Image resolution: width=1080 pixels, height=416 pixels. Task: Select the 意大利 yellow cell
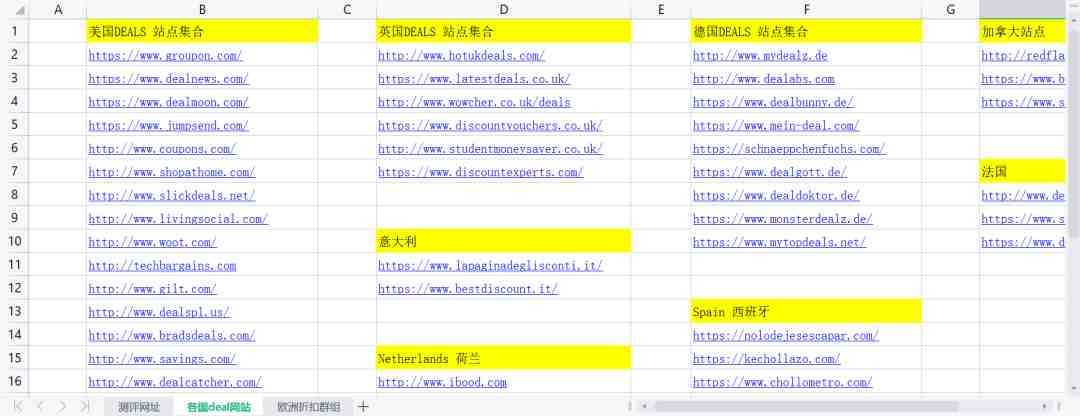pyautogui.click(x=503, y=241)
